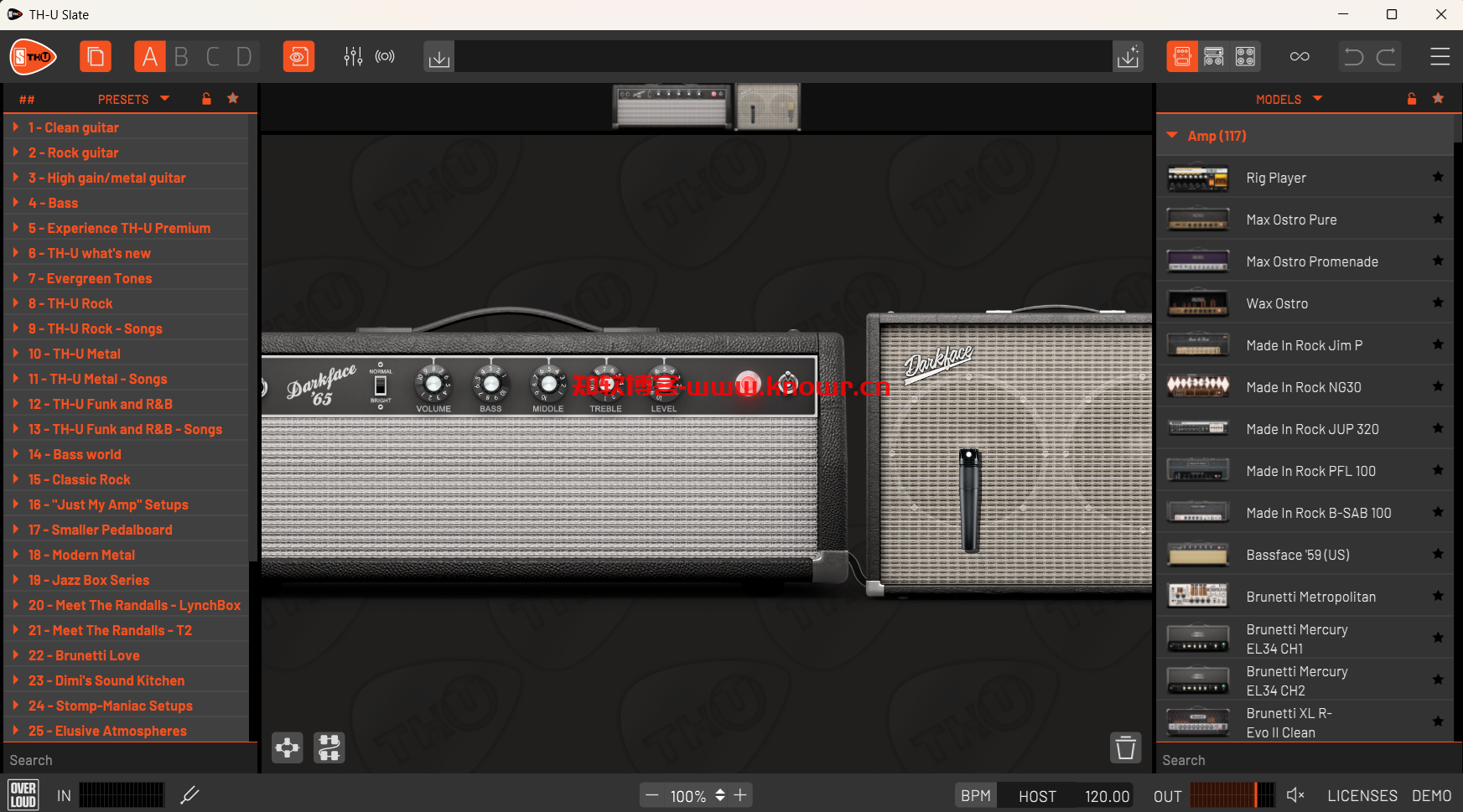Click the Darkface TREBLE knob
The image size is (1463, 812).
[x=605, y=384]
